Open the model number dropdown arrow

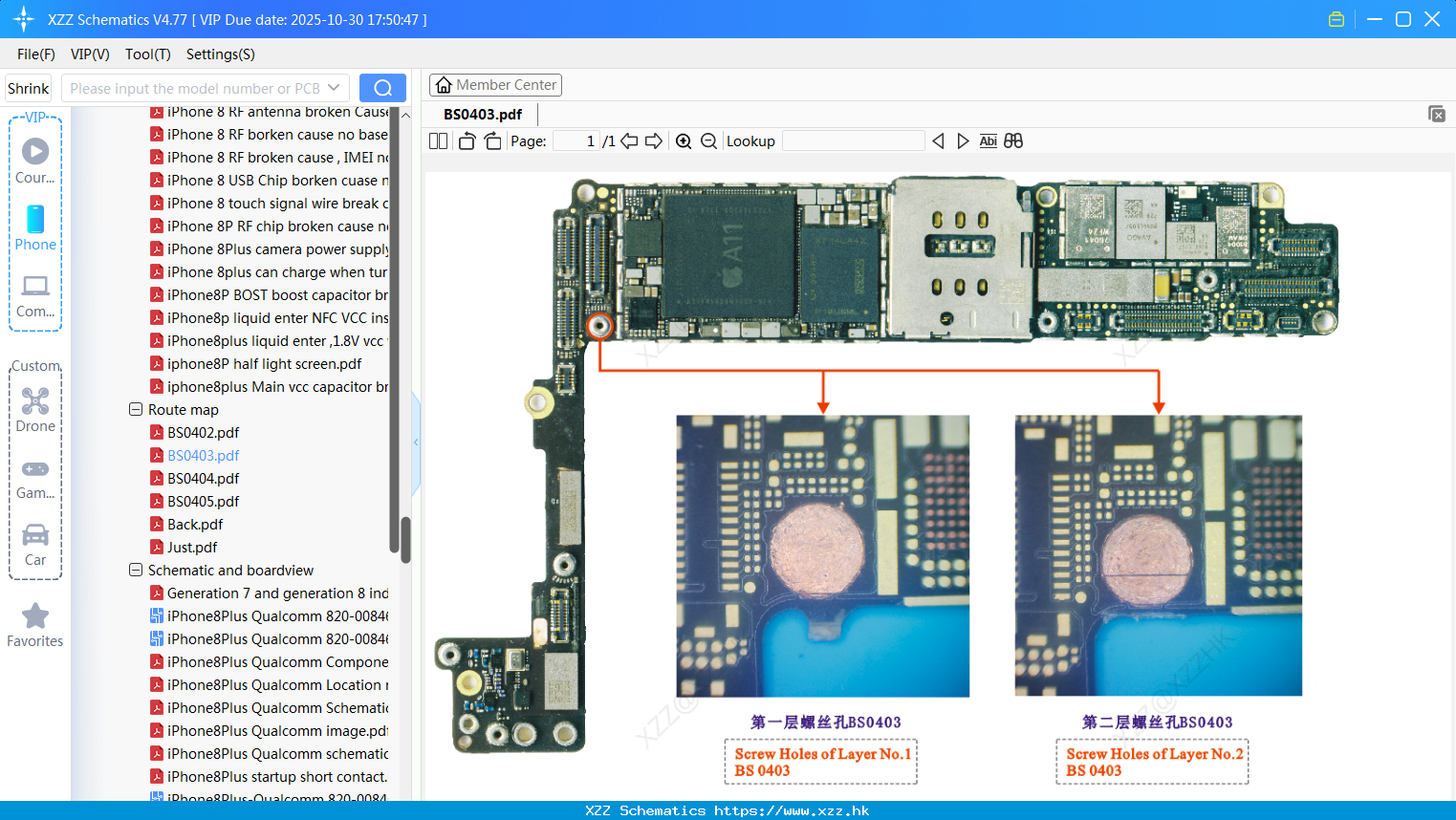tap(334, 88)
